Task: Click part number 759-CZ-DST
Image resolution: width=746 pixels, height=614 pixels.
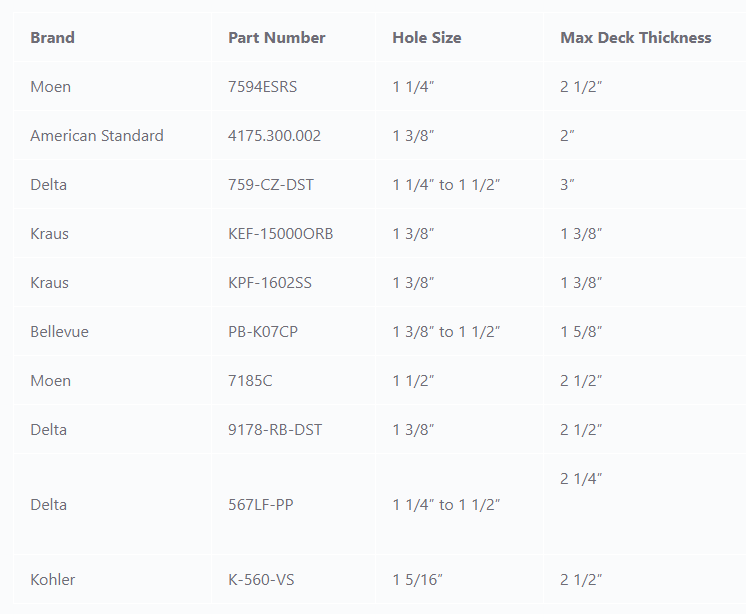Action: 271,185
